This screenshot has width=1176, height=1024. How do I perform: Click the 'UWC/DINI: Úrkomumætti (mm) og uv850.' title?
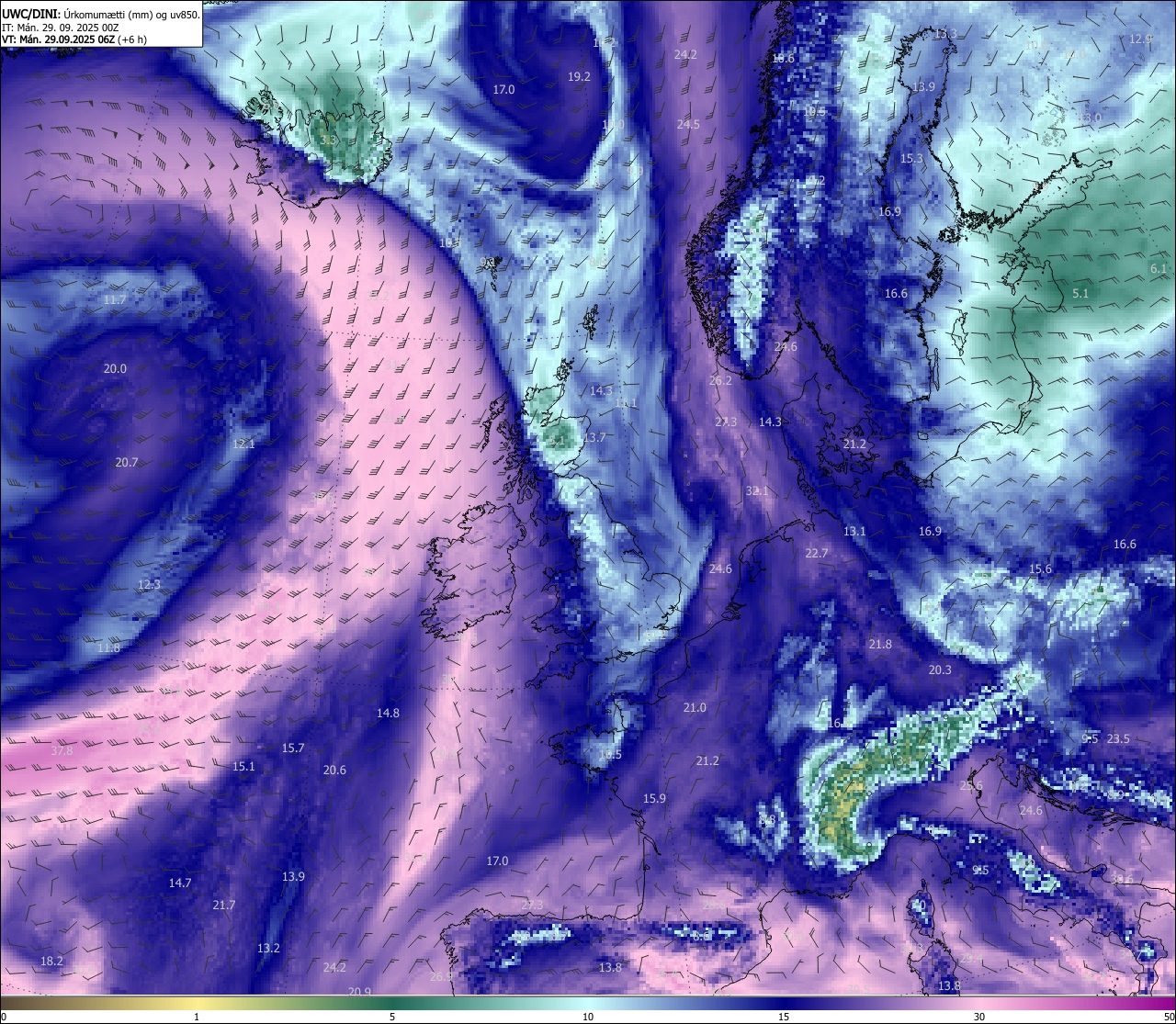point(101,14)
